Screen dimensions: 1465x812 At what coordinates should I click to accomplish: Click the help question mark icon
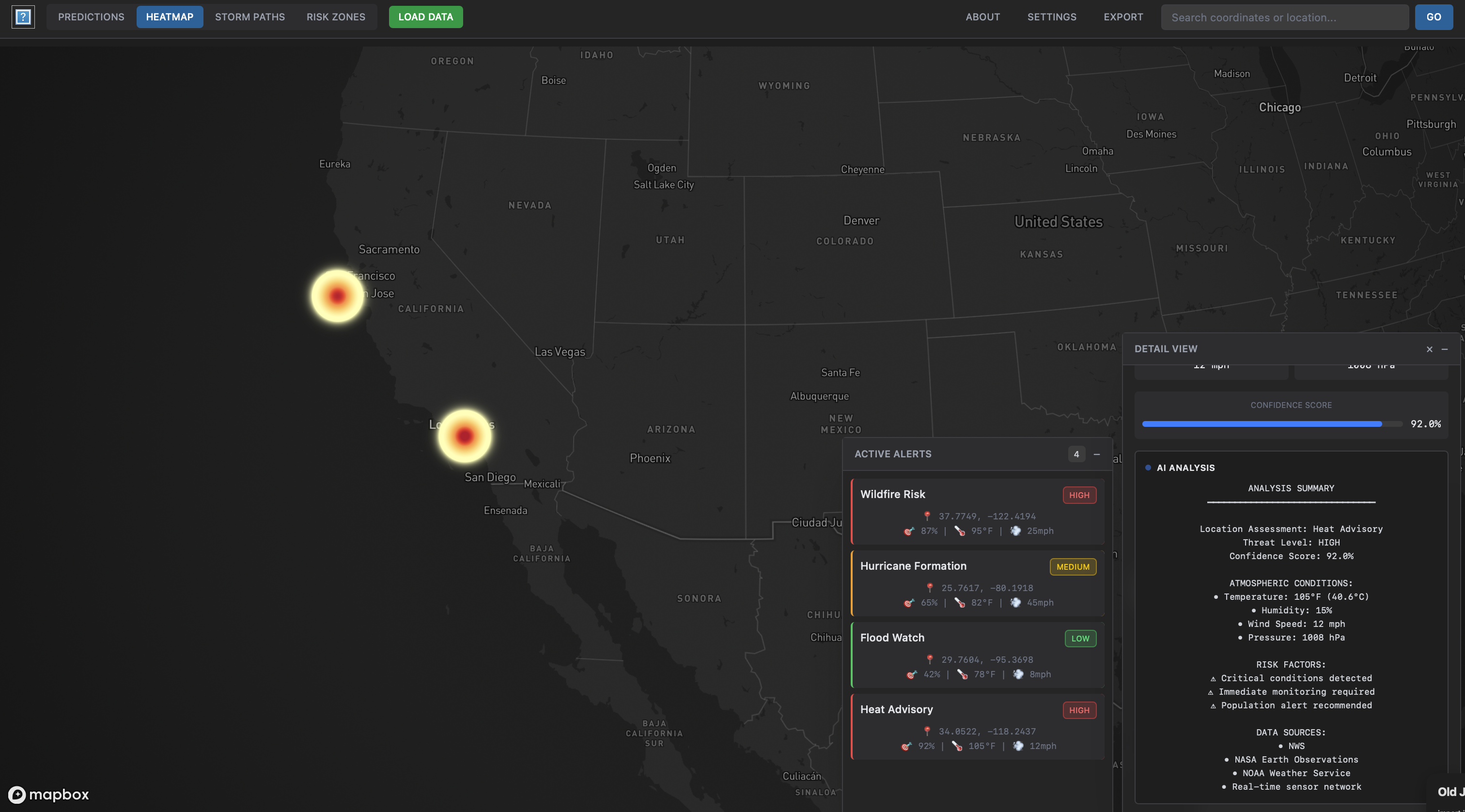coord(23,17)
